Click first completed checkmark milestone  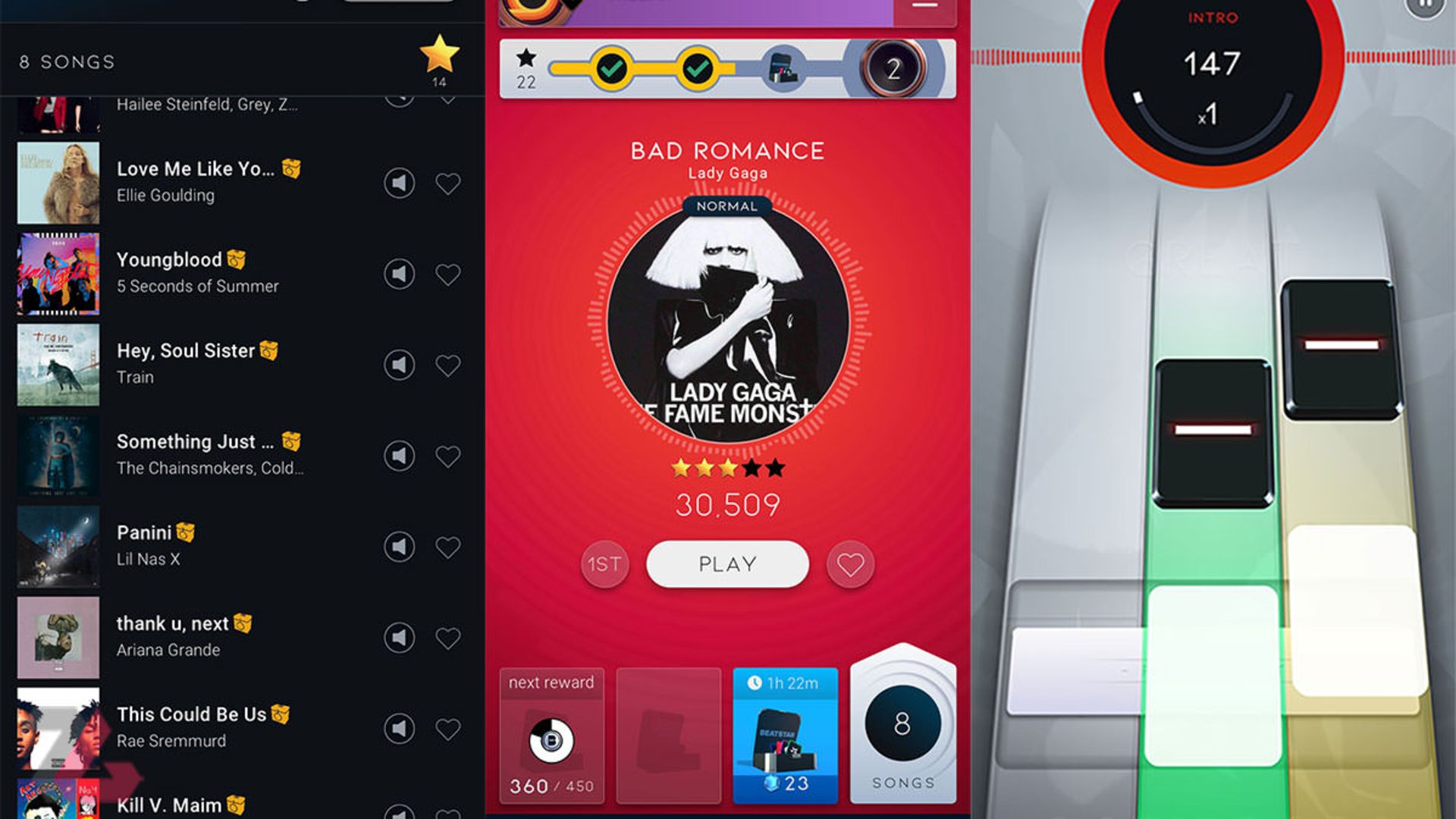[x=611, y=69]
